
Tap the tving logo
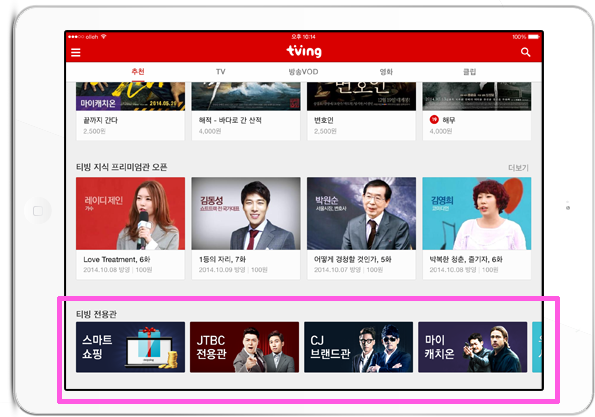click(304, 51)
